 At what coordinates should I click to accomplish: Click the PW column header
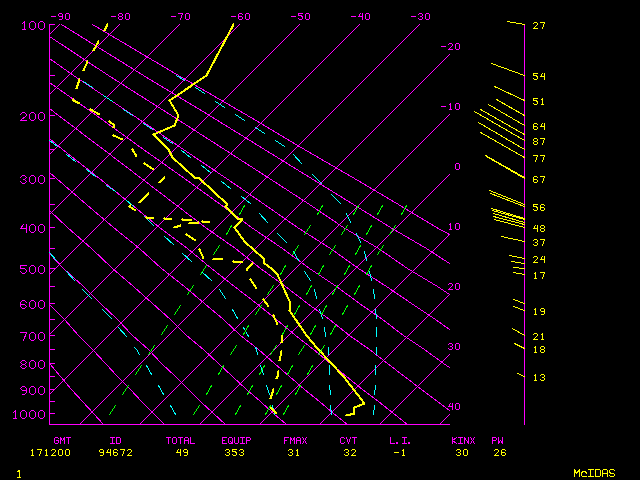click(499, 440)
